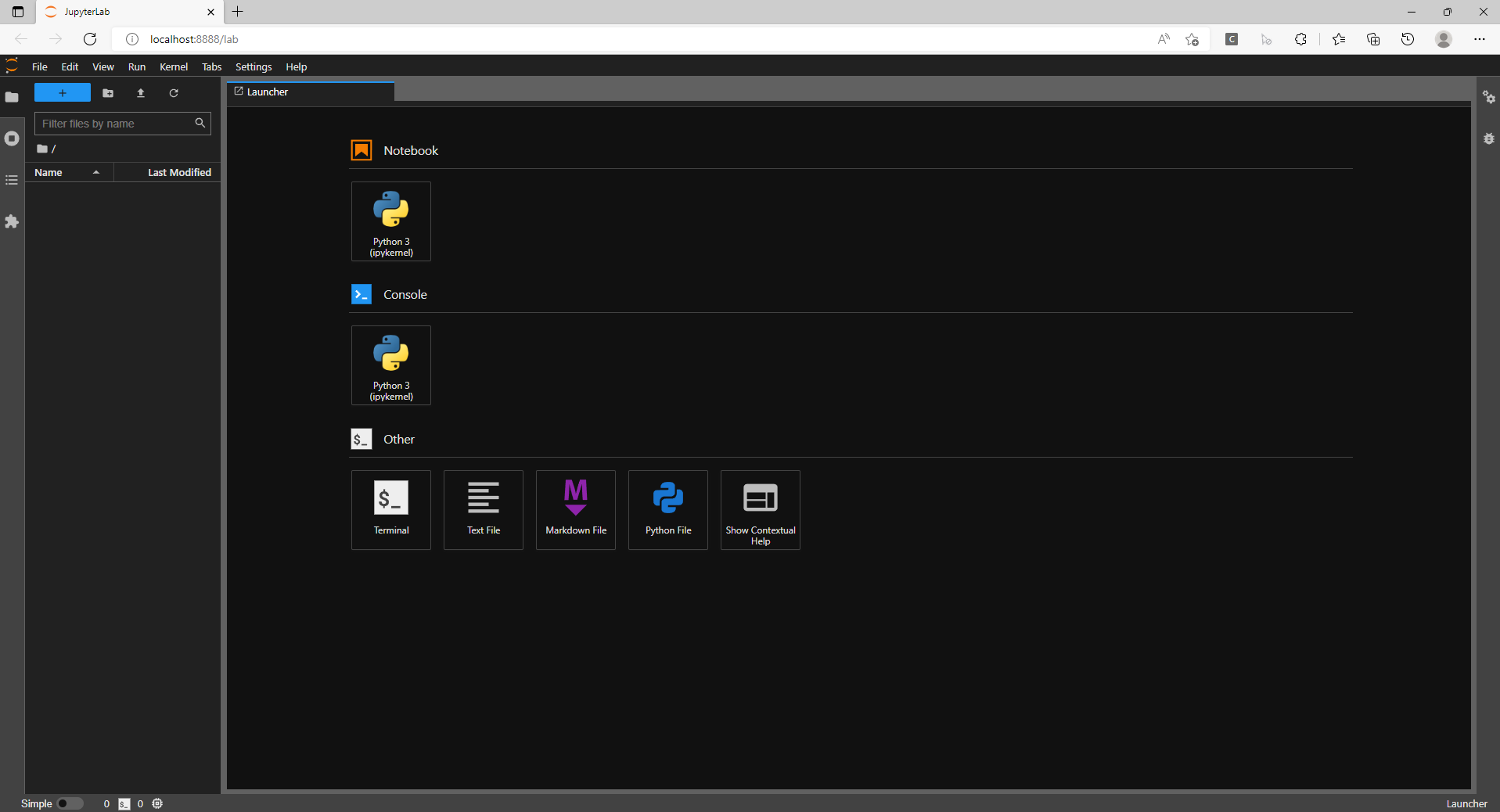Open browser profile avatar
This screenshot has height=812, width=1500.
1444,39
